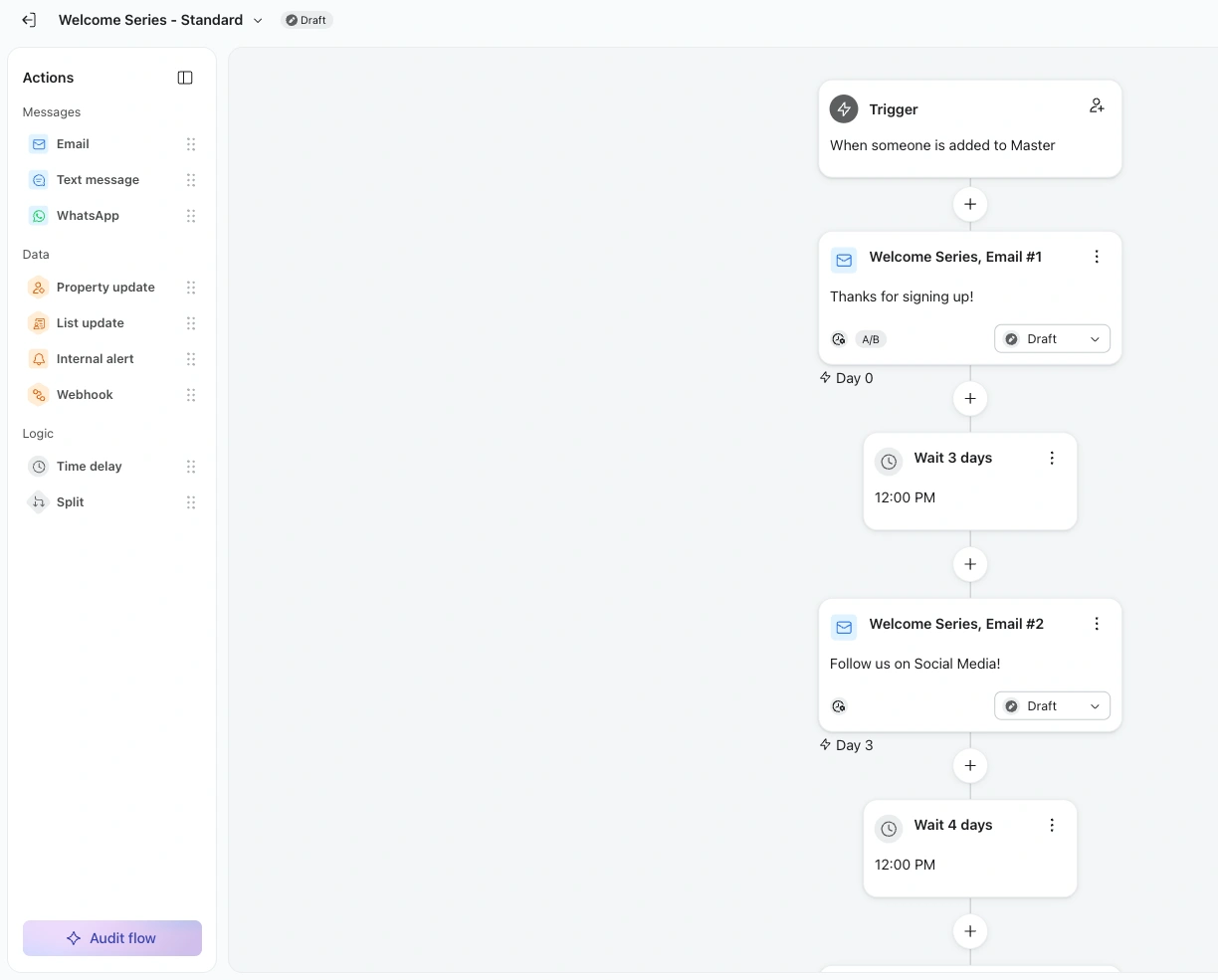Grab the drag handle beside Split
Image resolution: width=1218 pixels, height=980 pixels.
[191, 502]
